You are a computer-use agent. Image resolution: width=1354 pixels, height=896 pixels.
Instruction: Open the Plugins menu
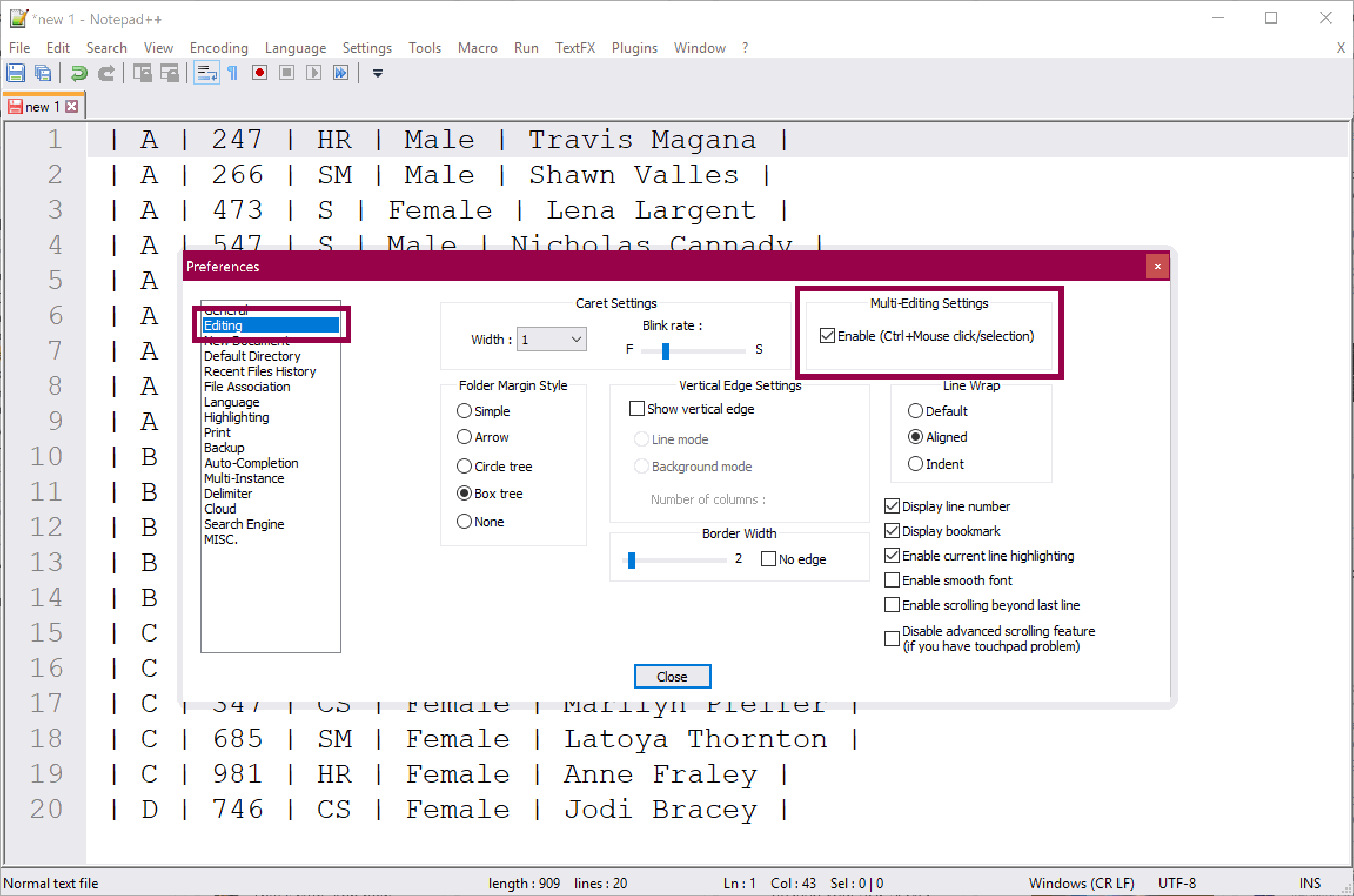(634, 48)
